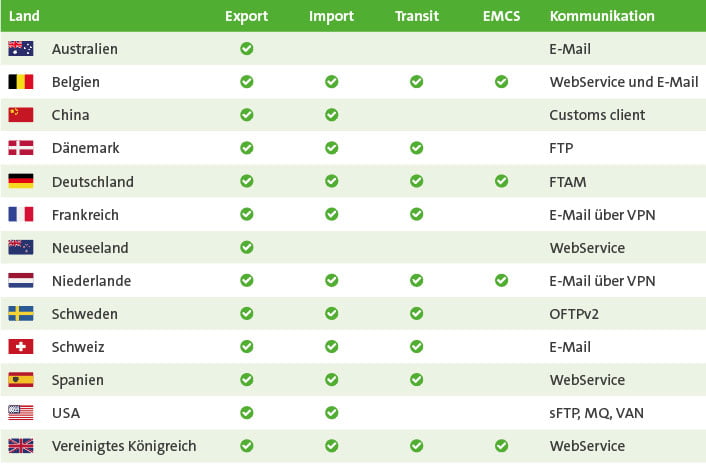
Task: Click the Transit checkmark for Spanien
Action: (416, 380)
